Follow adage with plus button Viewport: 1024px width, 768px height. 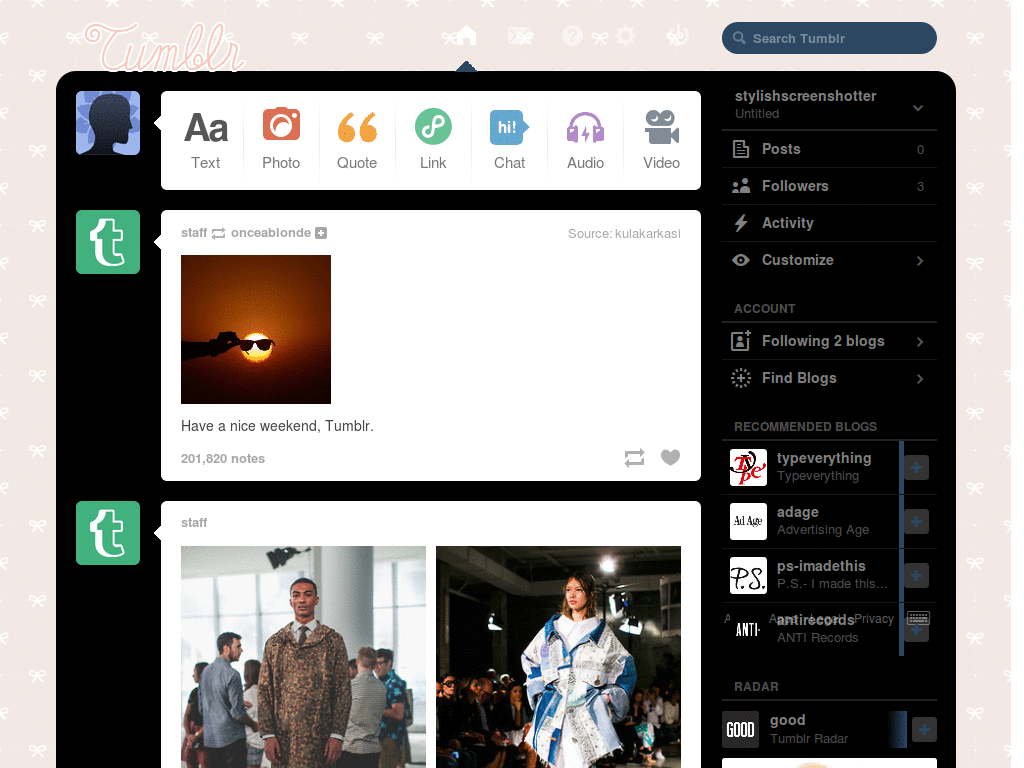tap(916, 522)
